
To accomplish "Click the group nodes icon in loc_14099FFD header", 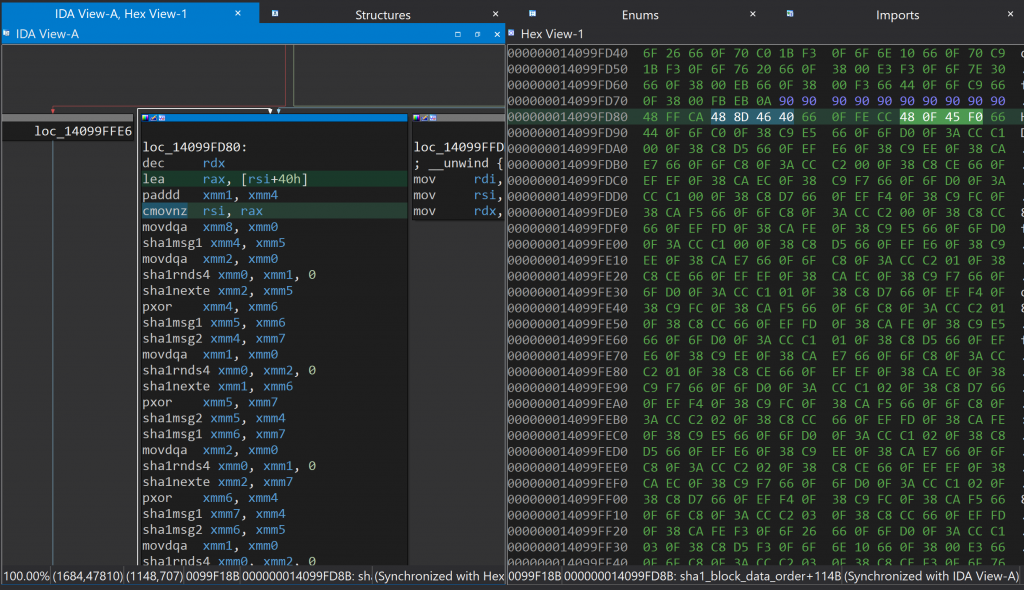I will [x=433, y=118].
